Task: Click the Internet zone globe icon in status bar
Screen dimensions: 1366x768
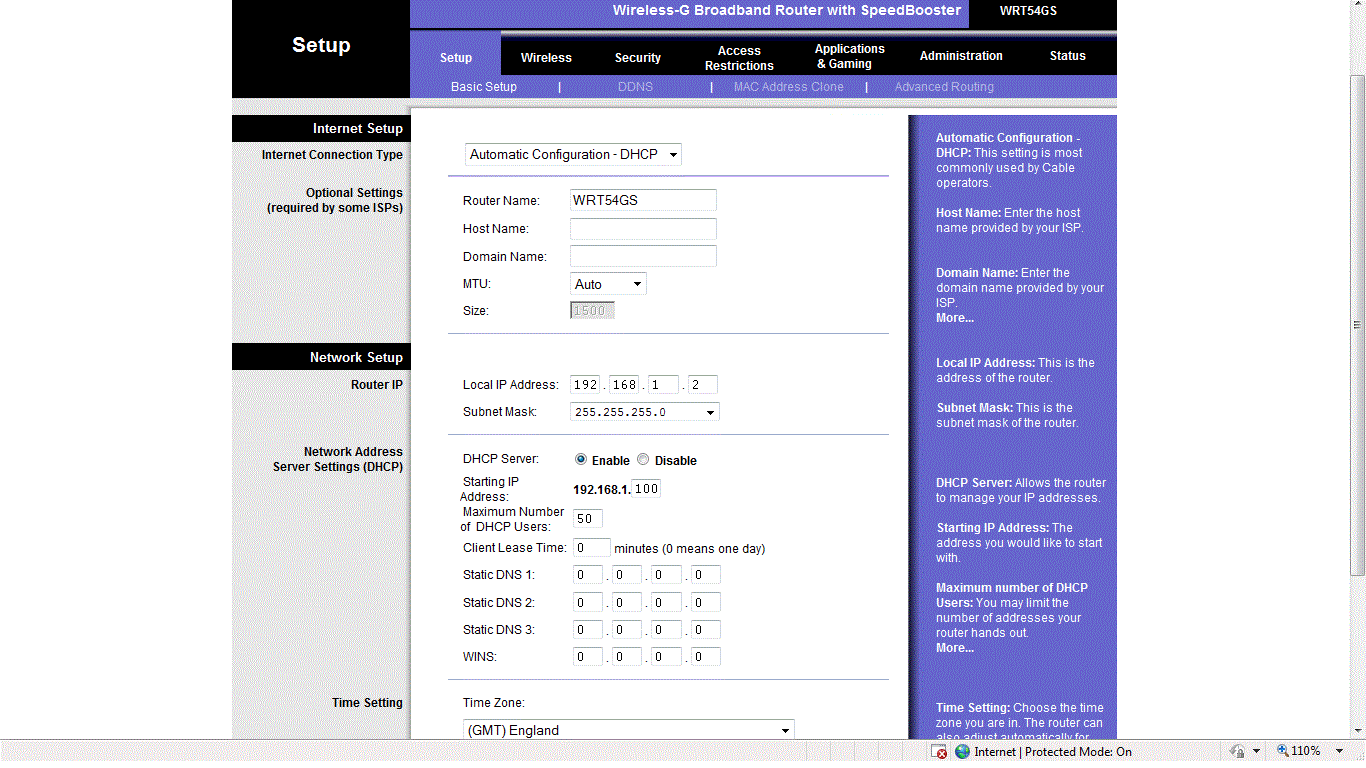Action: coord(960,751)
